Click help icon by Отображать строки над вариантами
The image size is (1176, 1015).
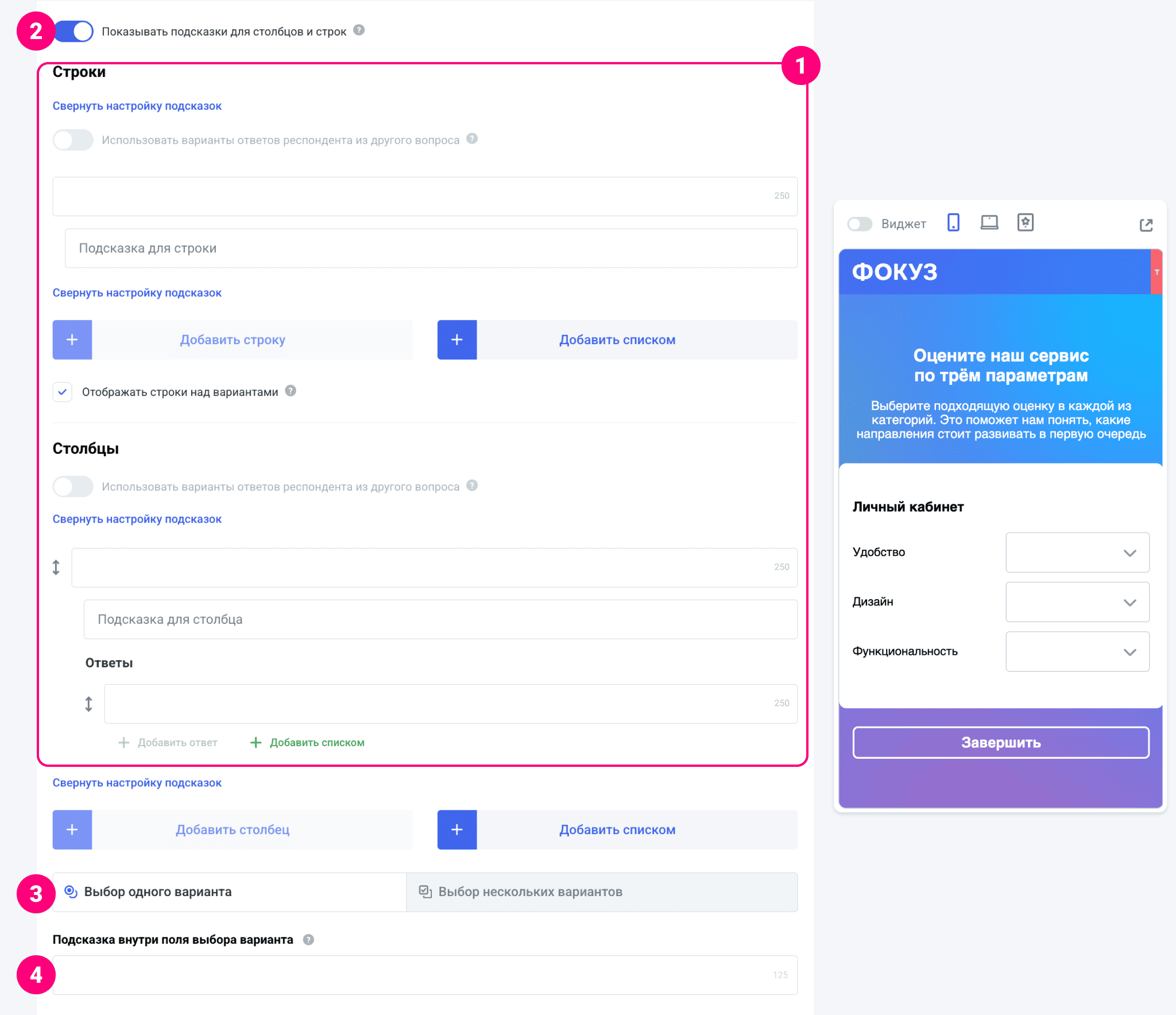click(x=291, y=391)
